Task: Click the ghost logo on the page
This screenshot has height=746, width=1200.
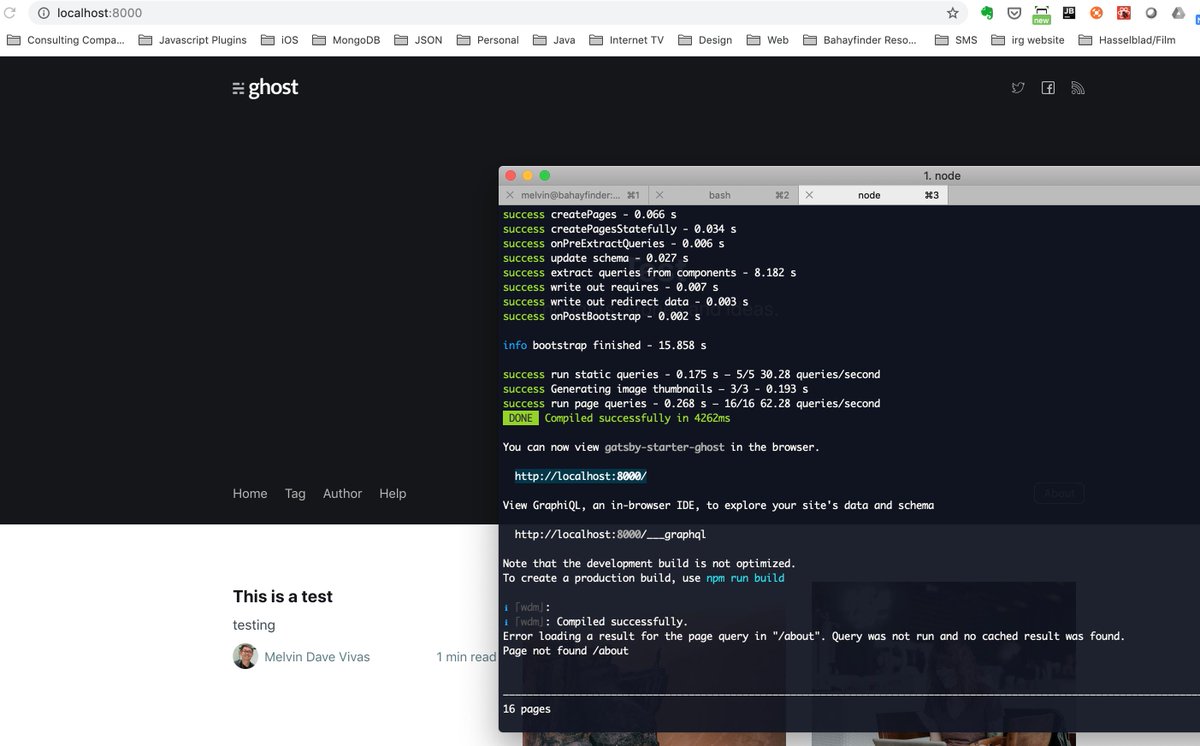Action: [265, 88]
